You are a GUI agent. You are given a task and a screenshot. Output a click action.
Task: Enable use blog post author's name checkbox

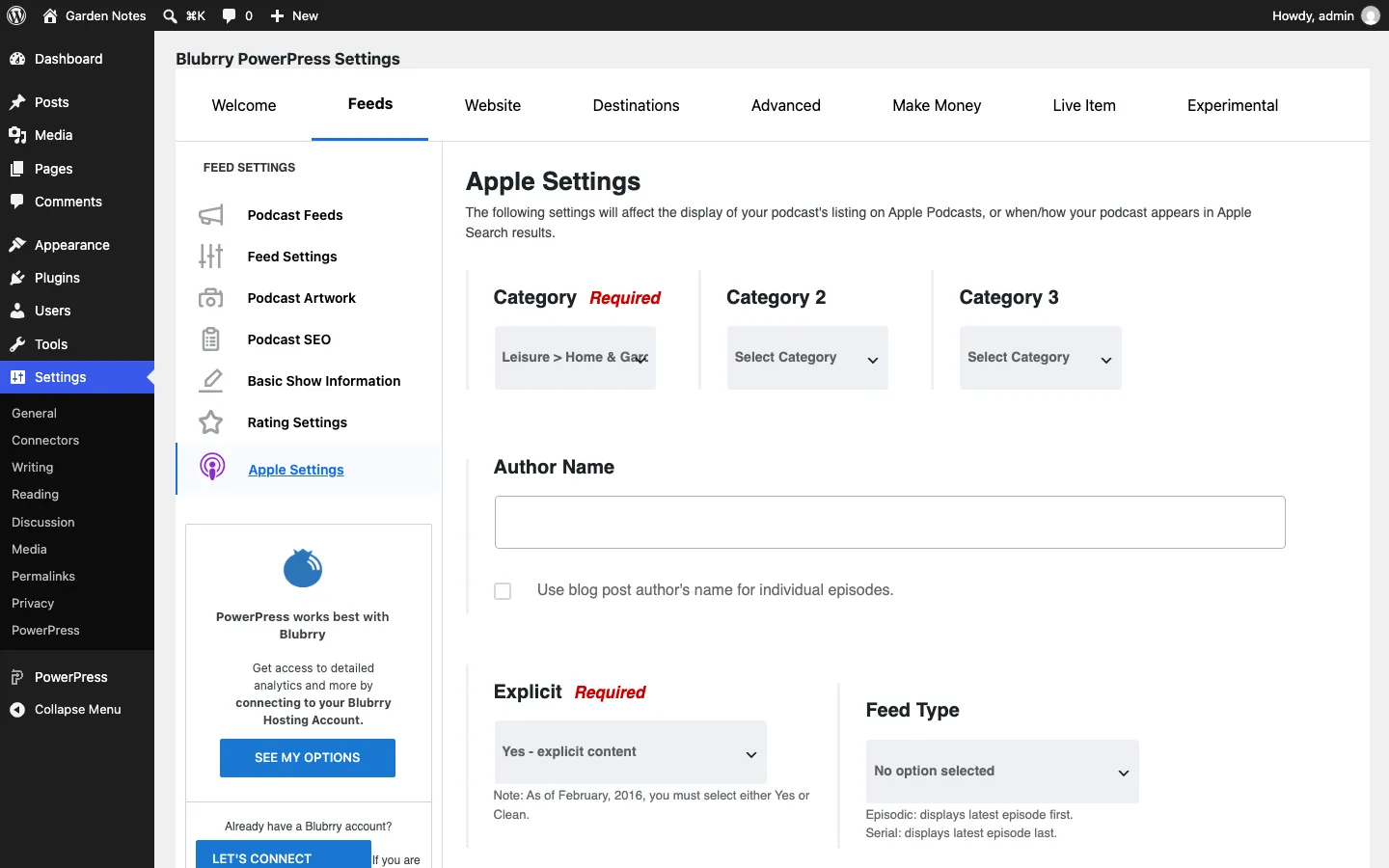(x=503, y=591)
